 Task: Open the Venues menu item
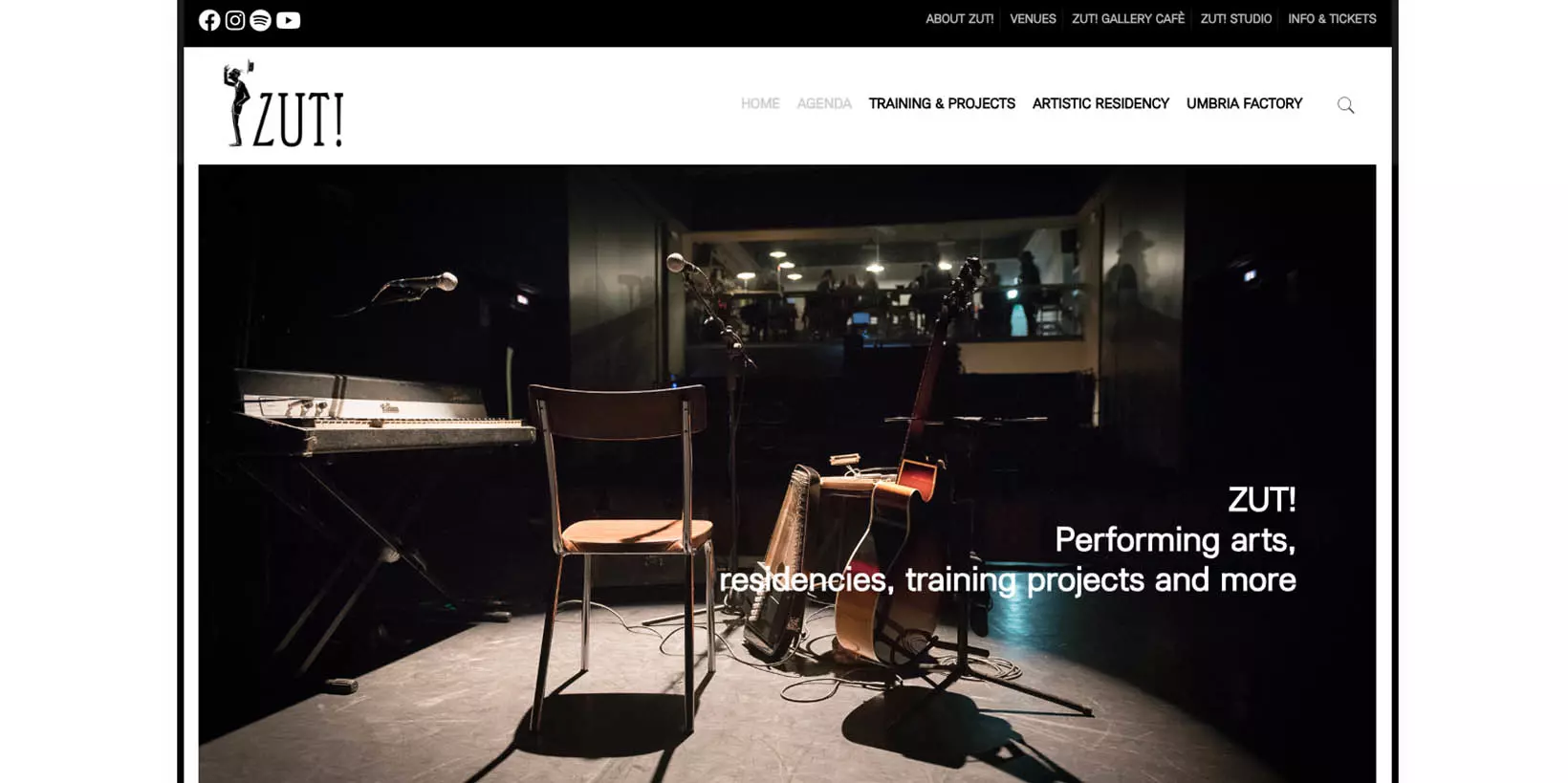(1033, 19)
